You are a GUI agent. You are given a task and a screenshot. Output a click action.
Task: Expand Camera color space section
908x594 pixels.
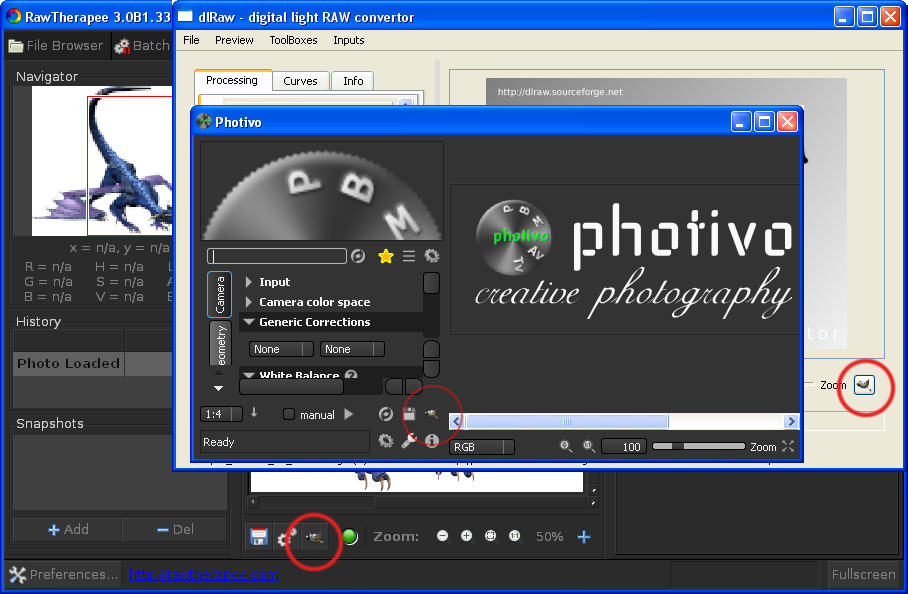tap(248, 302)
